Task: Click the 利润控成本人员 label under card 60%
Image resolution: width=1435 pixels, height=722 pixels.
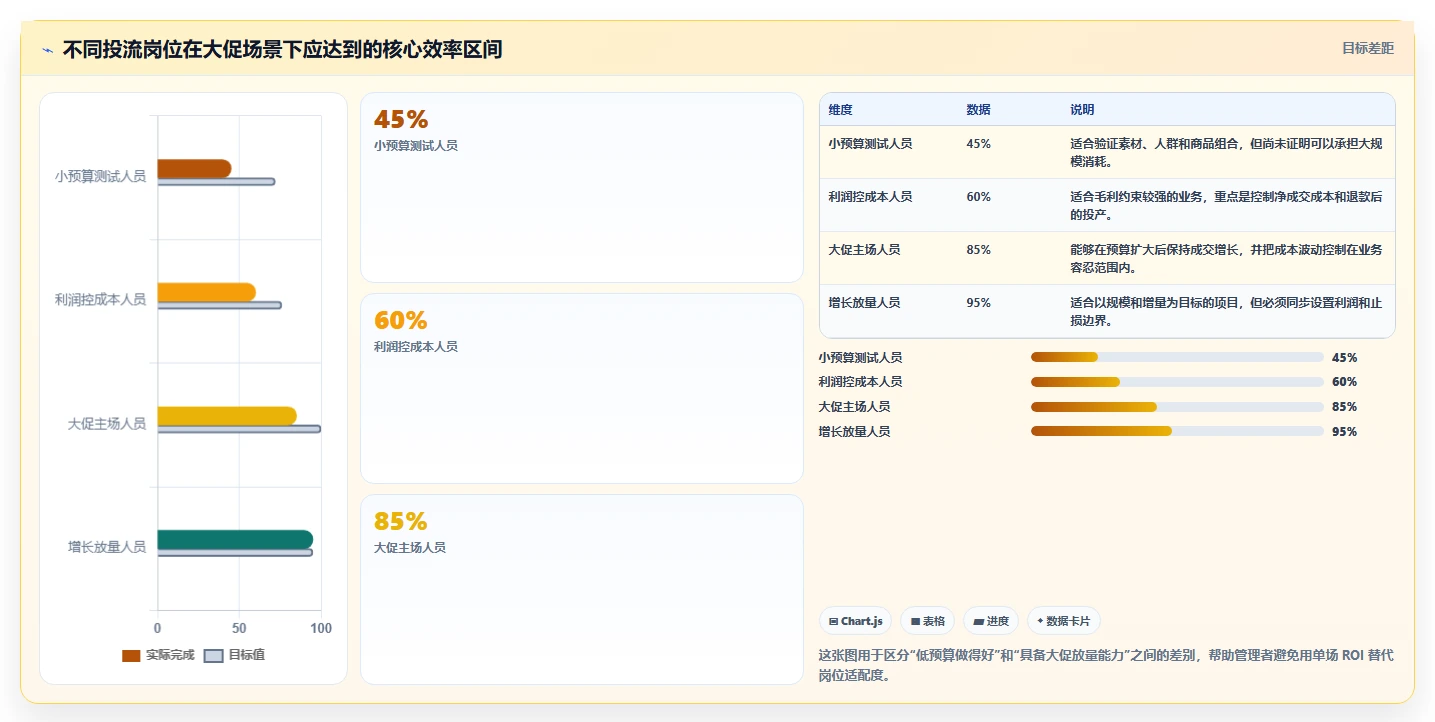Action: coord(416,347)
